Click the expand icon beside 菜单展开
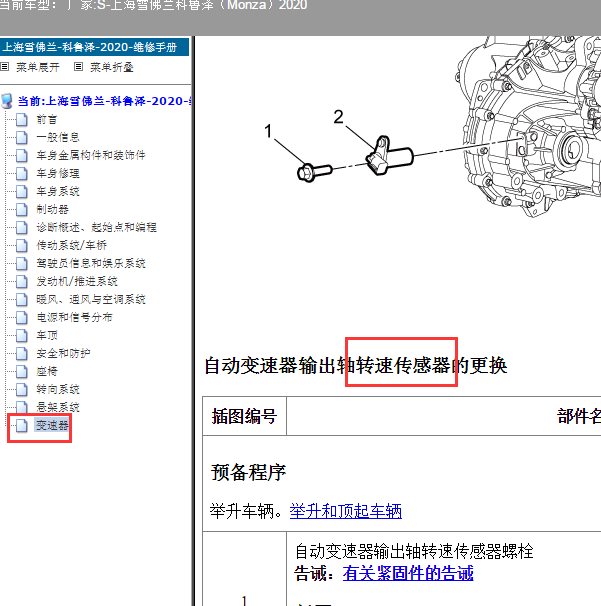The image size is (601, 606). pos(5,67)
